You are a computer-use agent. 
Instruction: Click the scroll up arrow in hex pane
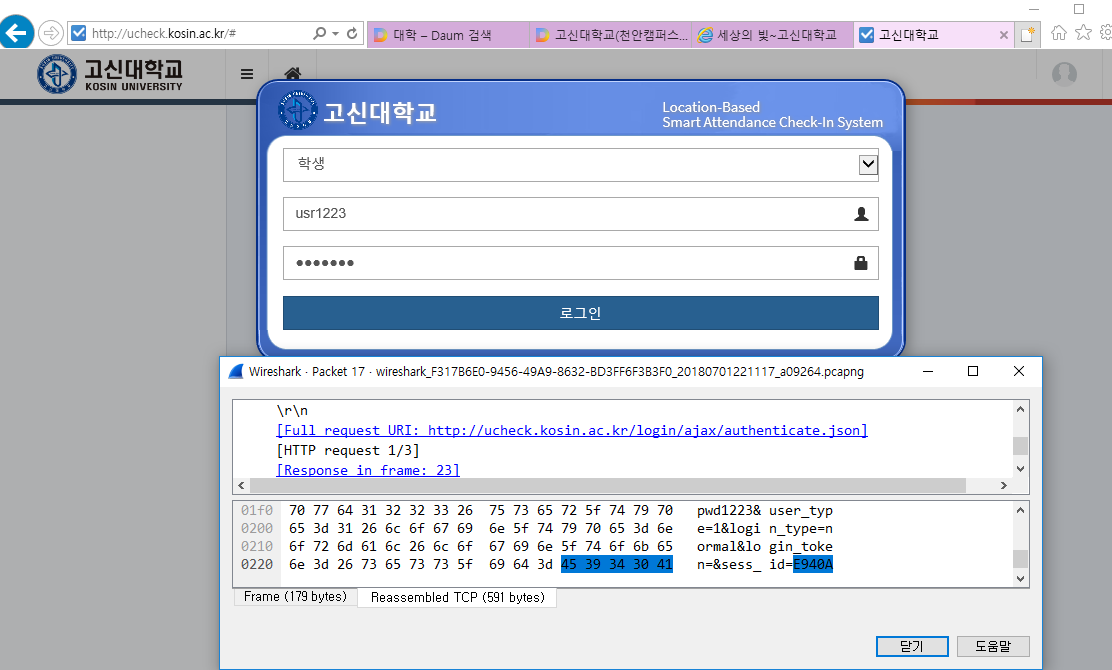click(1020, 510)
